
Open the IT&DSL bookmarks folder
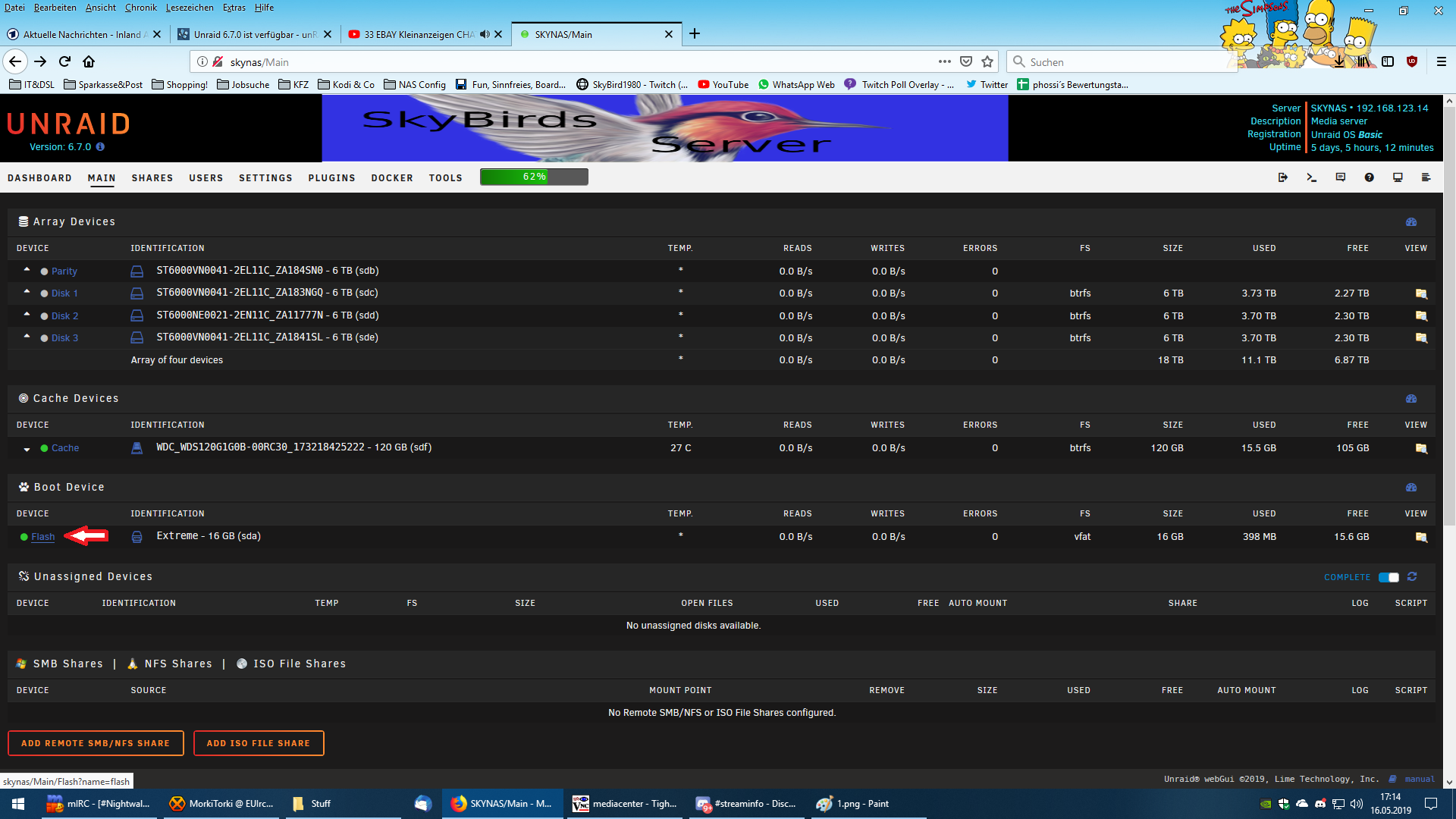click(x=32, y=85)
